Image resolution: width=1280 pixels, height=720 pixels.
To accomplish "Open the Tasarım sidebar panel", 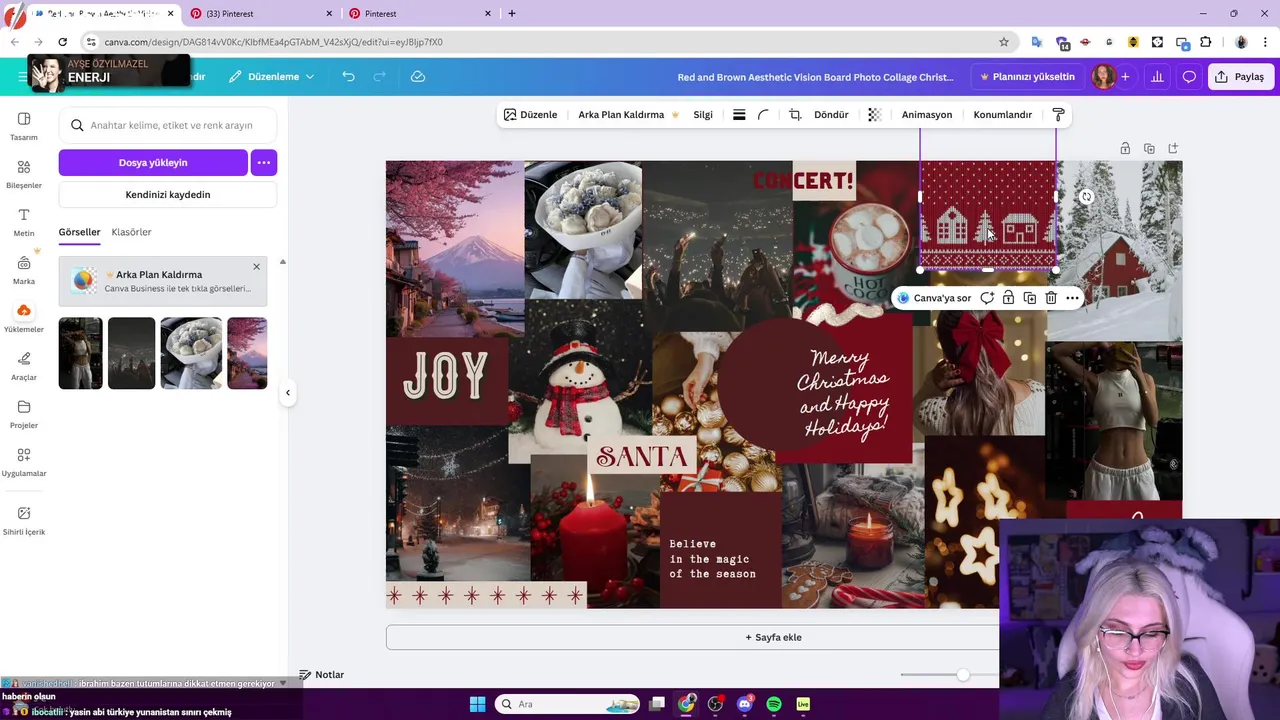I will [x=24, y=126].
